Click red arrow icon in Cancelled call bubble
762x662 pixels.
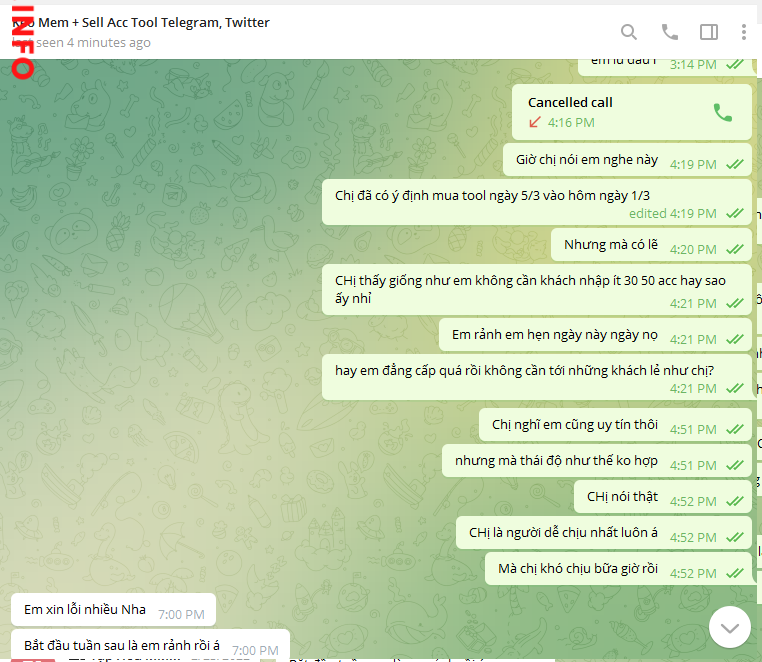tap(535, 123)
